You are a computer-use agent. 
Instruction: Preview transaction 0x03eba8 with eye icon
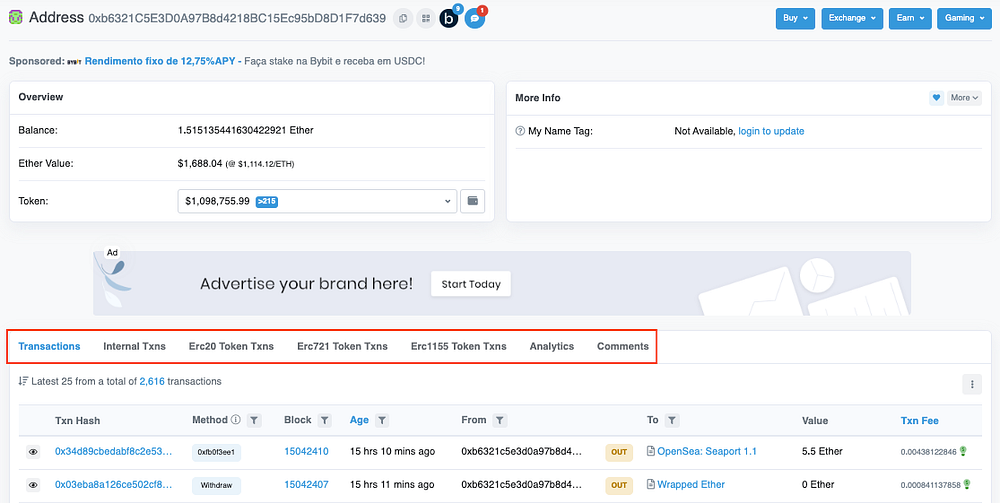[33, 485]
